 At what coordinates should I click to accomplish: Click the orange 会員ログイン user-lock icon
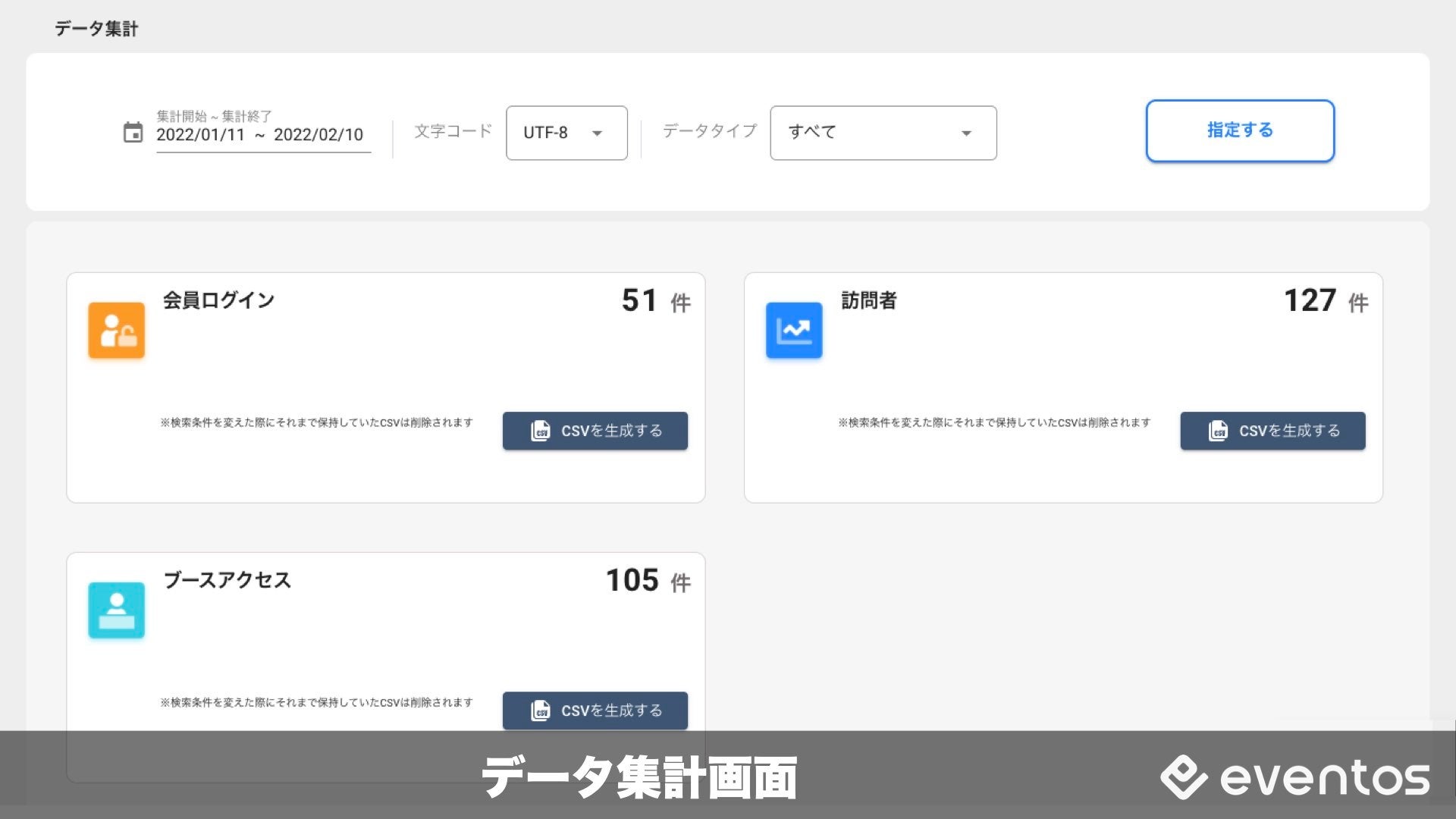116,330
